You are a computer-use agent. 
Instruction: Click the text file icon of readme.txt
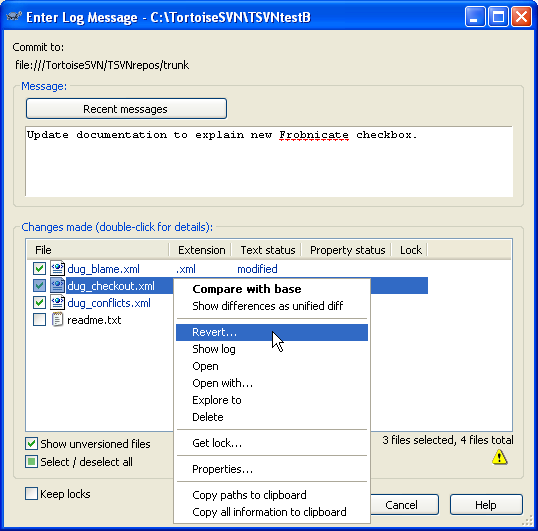57,320
